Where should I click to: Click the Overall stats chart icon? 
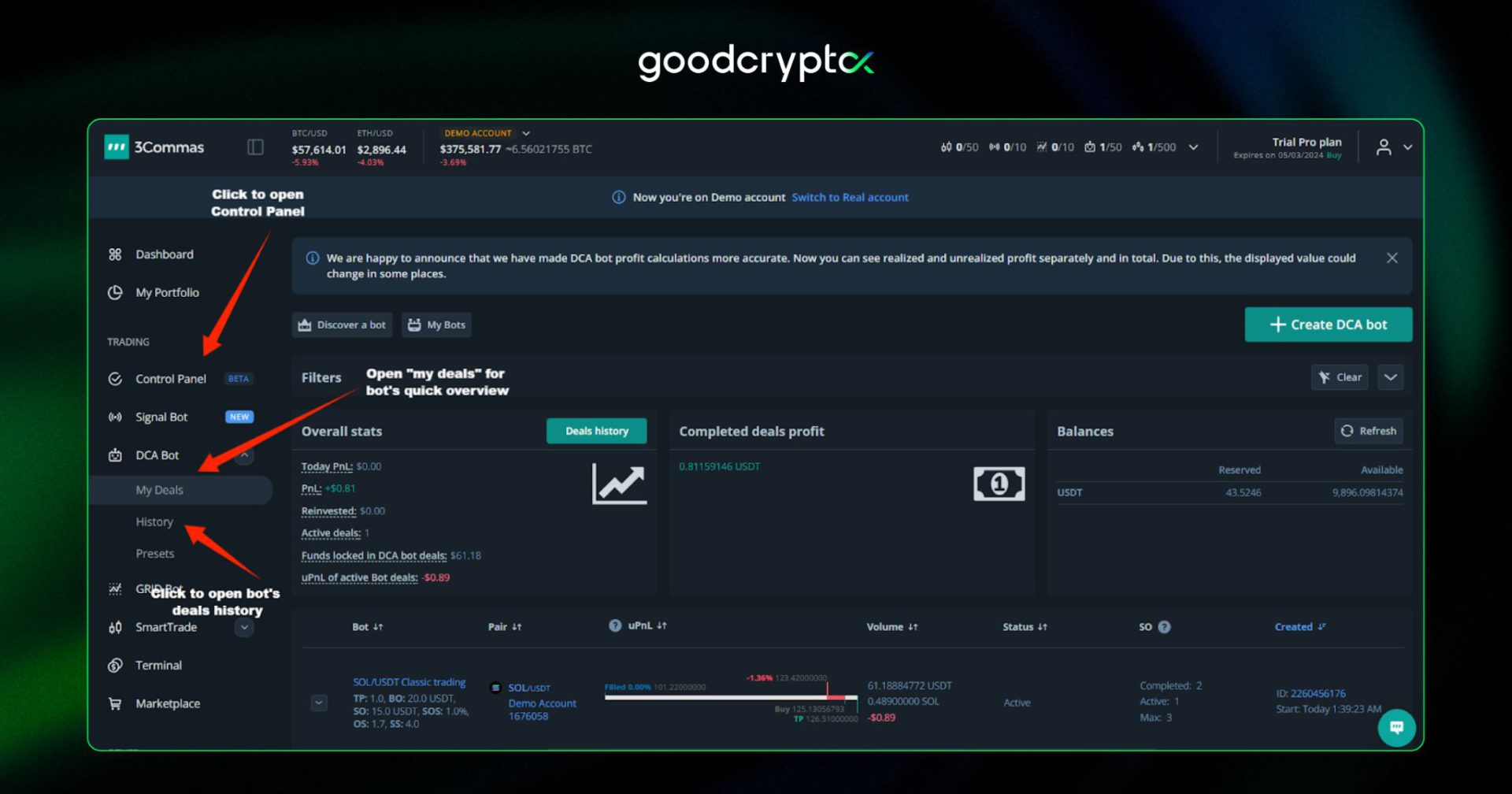pos(619,484)
